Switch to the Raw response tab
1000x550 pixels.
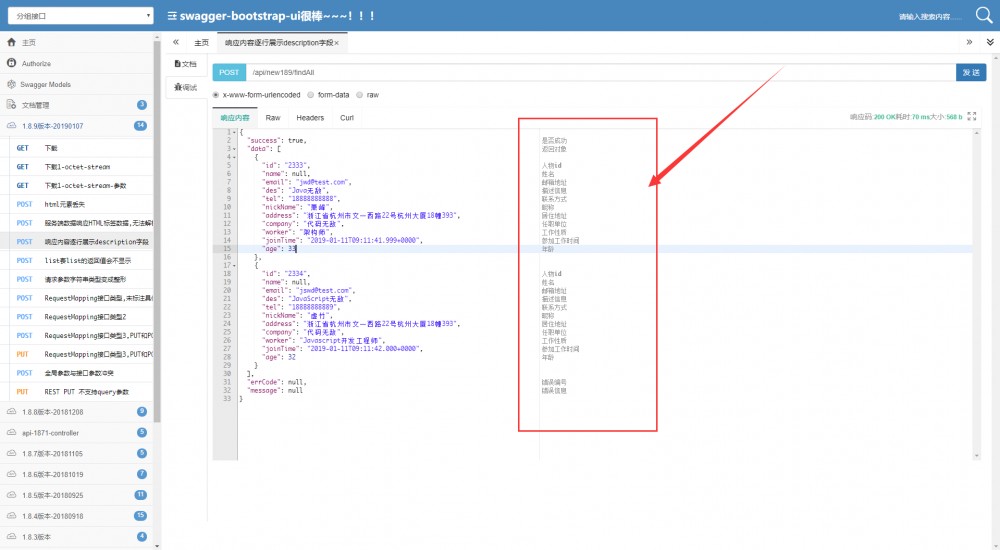(273, 117)
